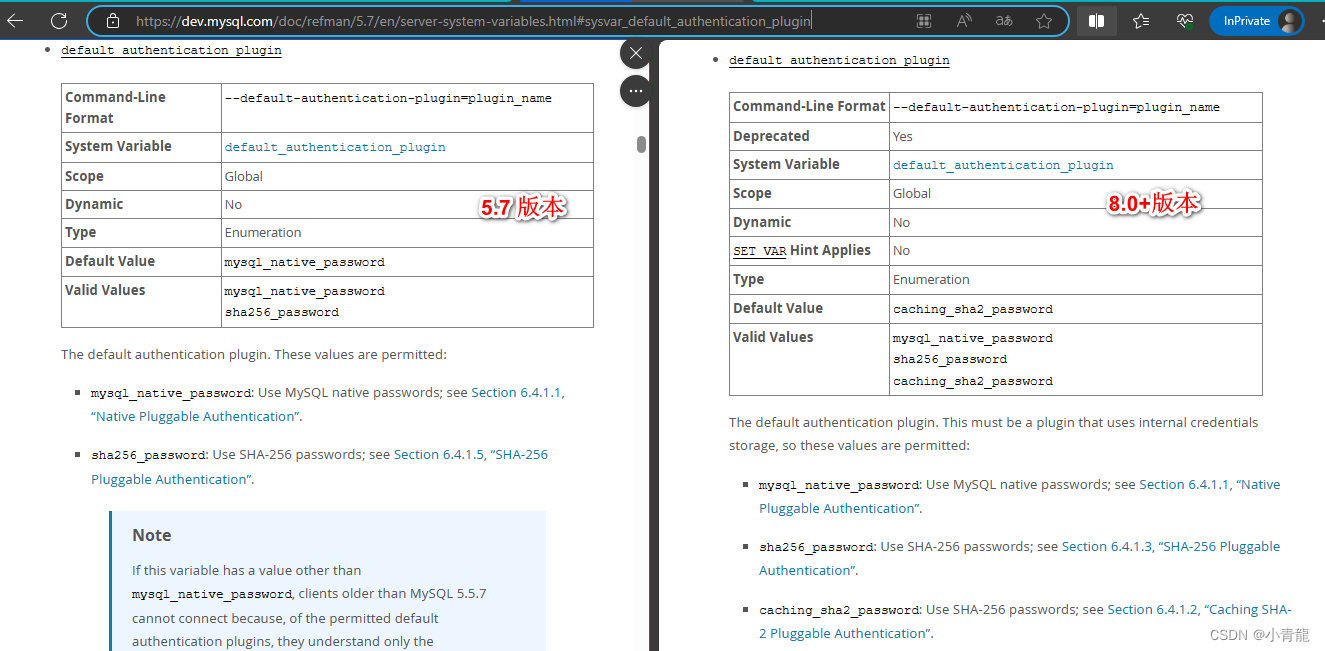The image size is (1325, 651).
Task: Open Section 6.4.1.1 Native Pluggable Authentication, left pane
Action: [329, 404]
